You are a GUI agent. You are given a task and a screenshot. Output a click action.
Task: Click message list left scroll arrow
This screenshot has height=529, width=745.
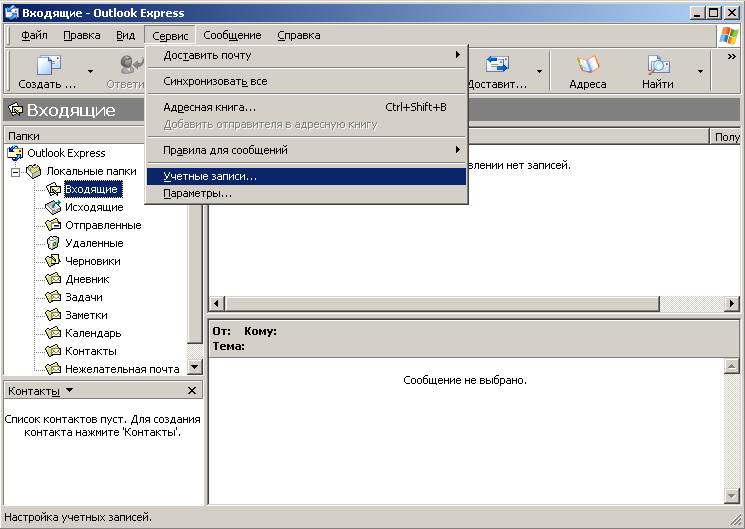[217, 303]
